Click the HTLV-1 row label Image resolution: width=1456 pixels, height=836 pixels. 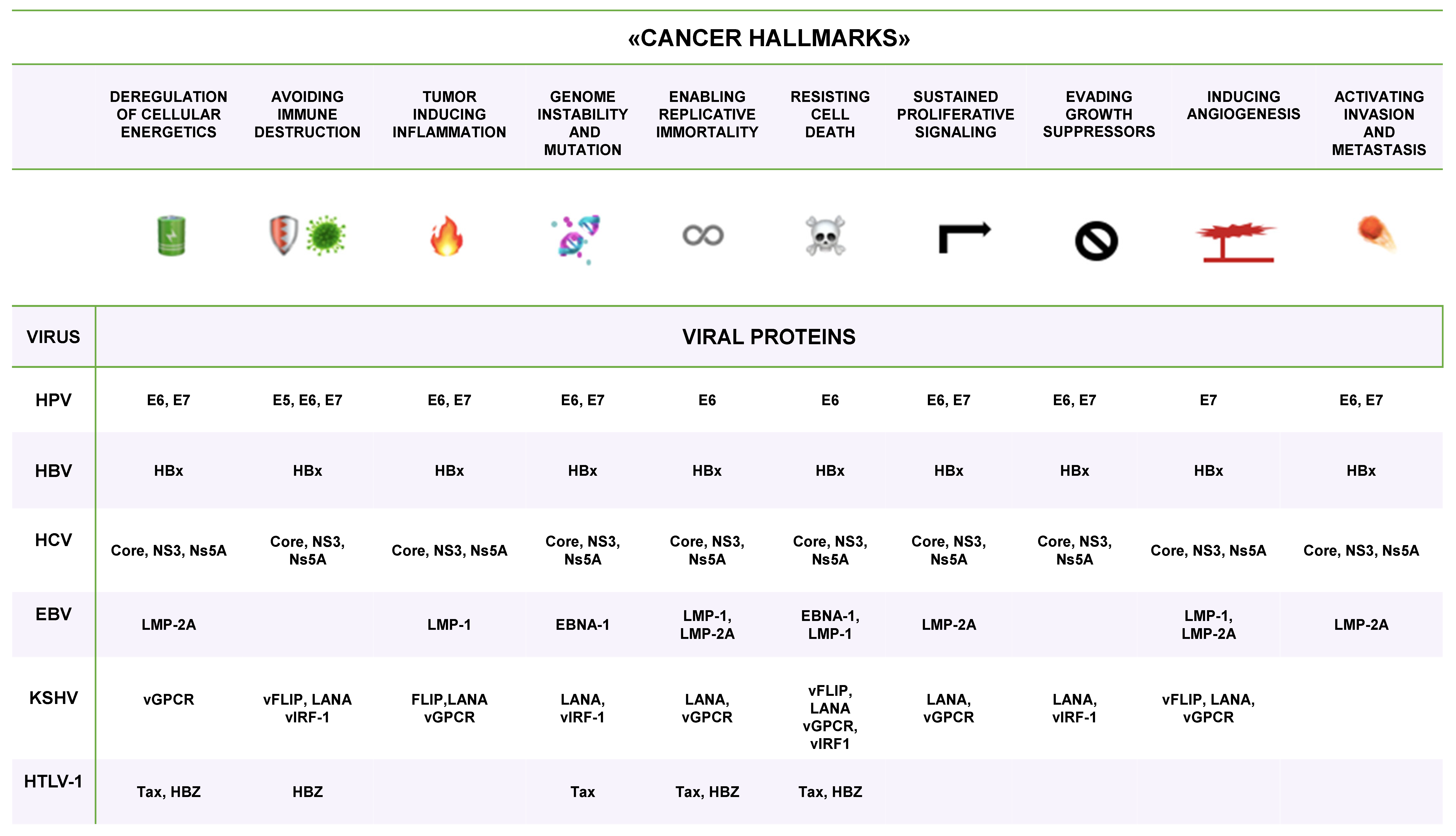click(x=53, y=781)
